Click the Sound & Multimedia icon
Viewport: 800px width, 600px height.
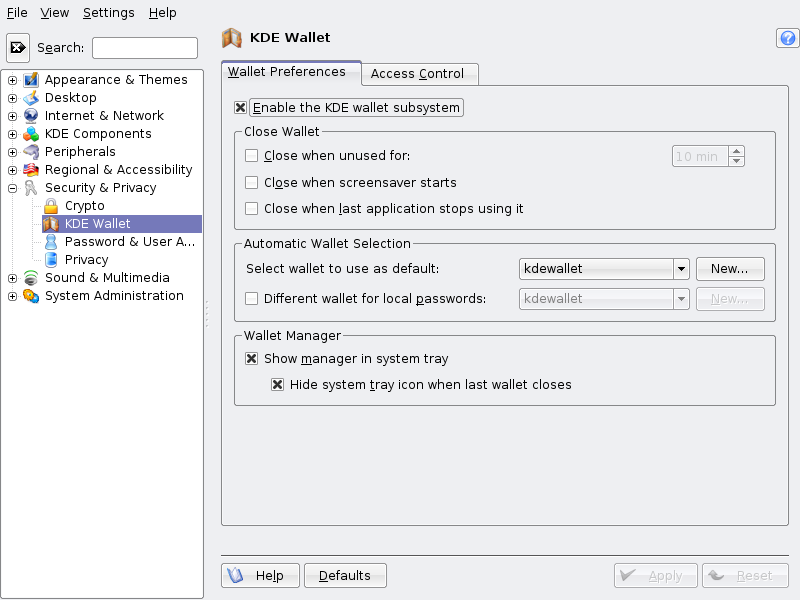coord(31,278)
